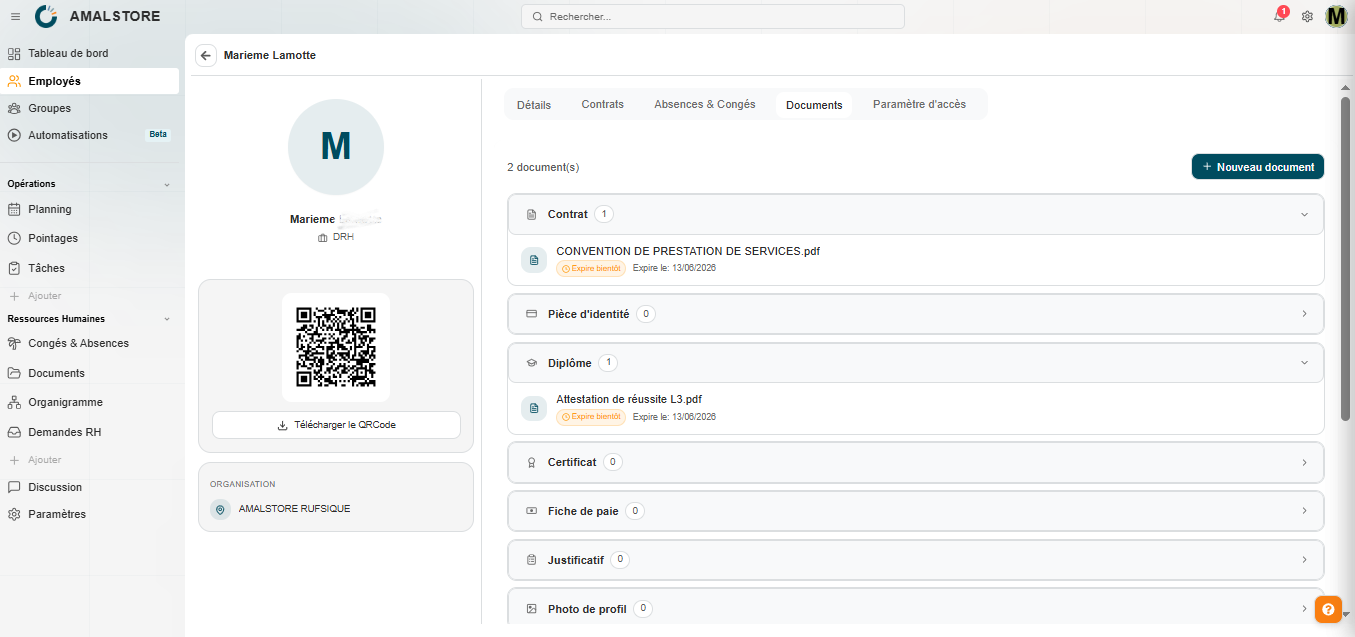Open Attestation de réussite L3.pdf
This screenshot has height=637, width=1355.
629,399
